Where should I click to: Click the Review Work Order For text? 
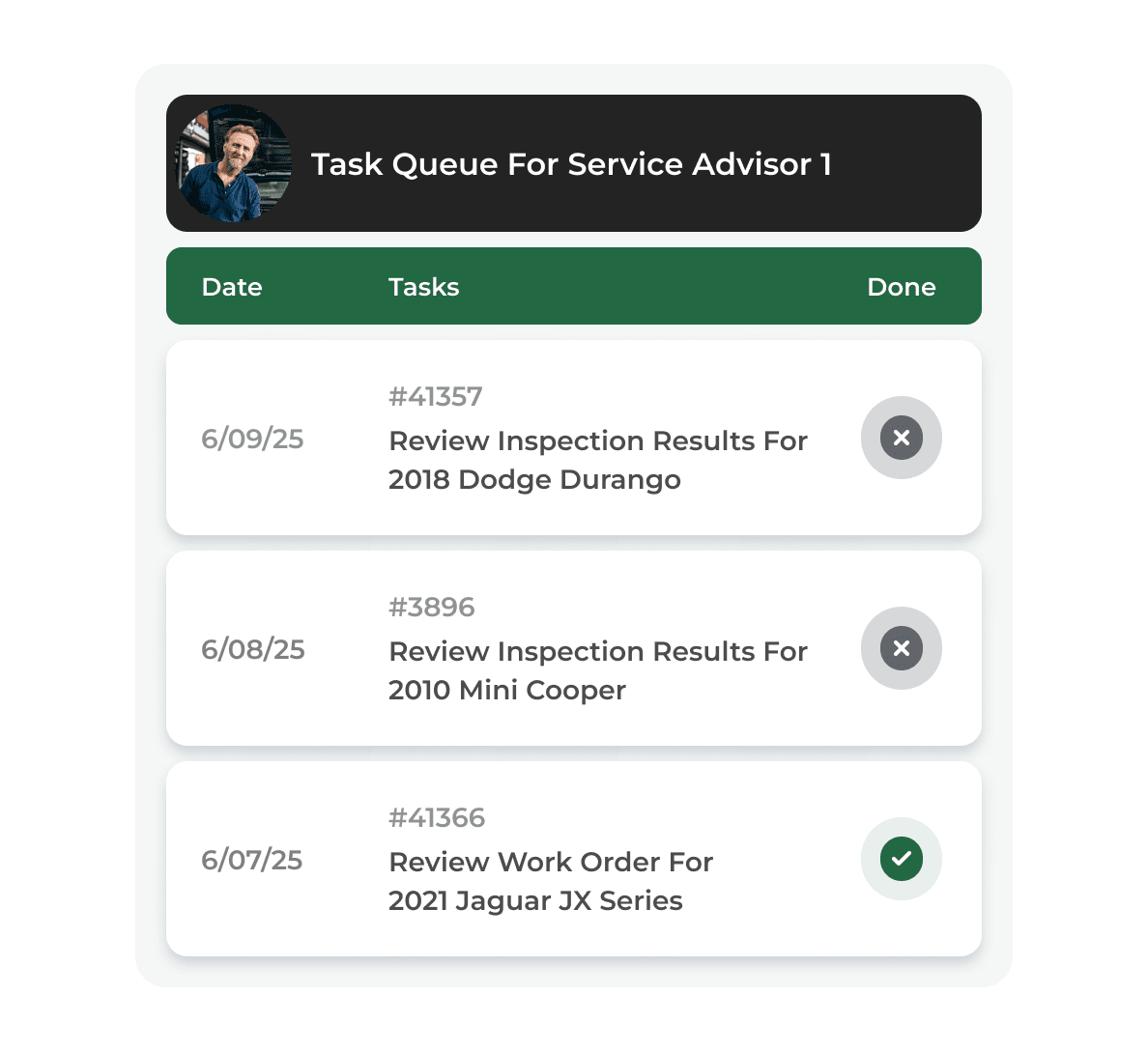pyautogui.click(x=551, y=863)
